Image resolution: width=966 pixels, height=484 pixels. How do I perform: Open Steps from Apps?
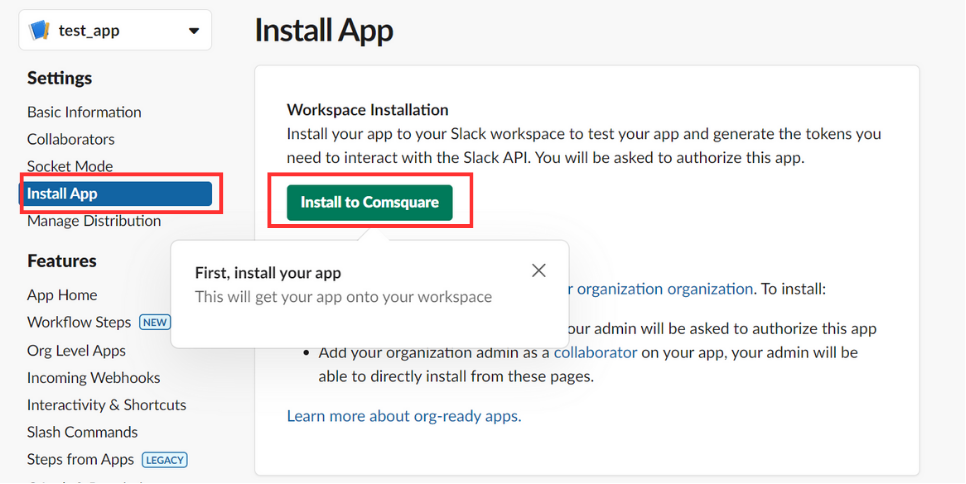coord(80,459)
